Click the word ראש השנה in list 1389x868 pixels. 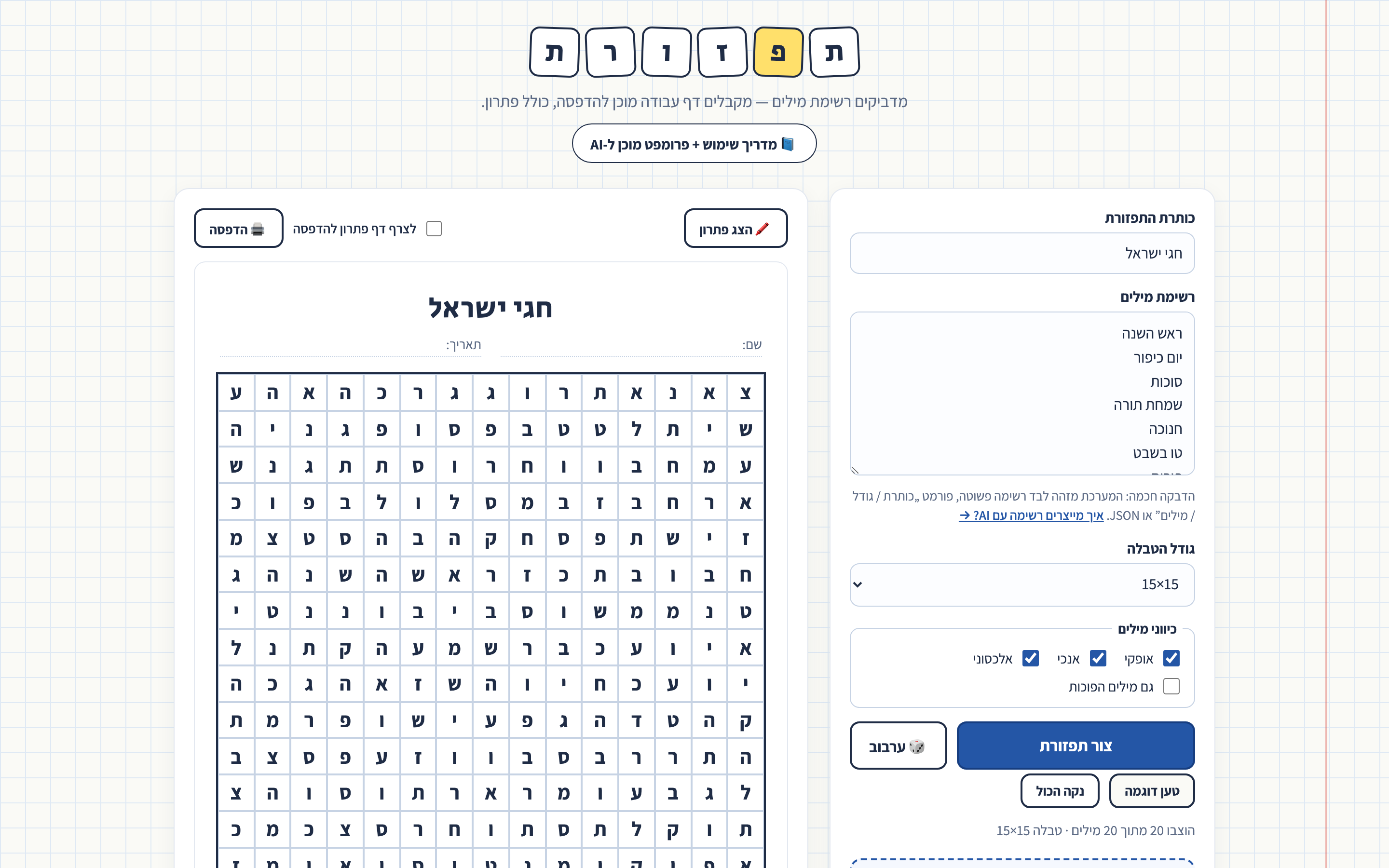point(1152,334)
